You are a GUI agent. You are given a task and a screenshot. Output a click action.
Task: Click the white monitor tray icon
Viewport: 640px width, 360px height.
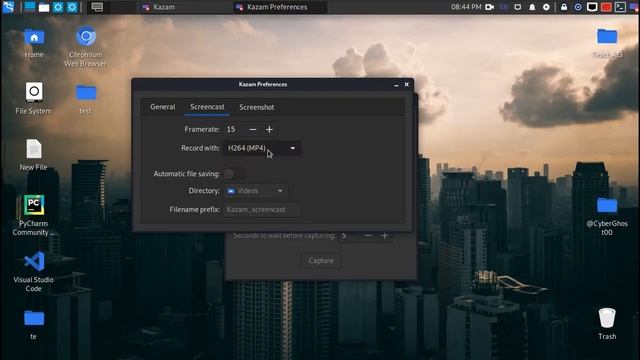coord(592,7)
